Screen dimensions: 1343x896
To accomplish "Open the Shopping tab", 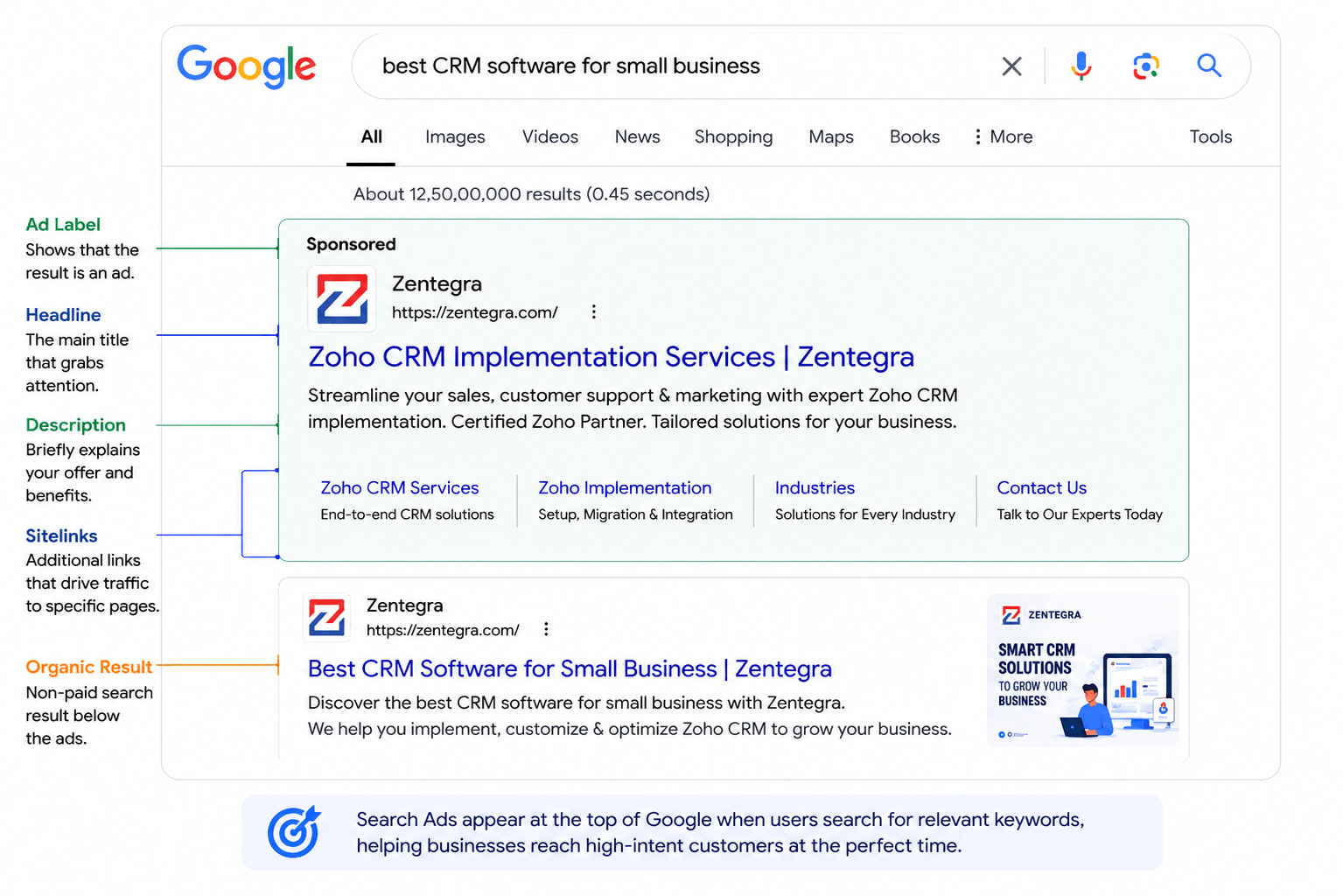I will pyautogui.click(x=733, y=137).
